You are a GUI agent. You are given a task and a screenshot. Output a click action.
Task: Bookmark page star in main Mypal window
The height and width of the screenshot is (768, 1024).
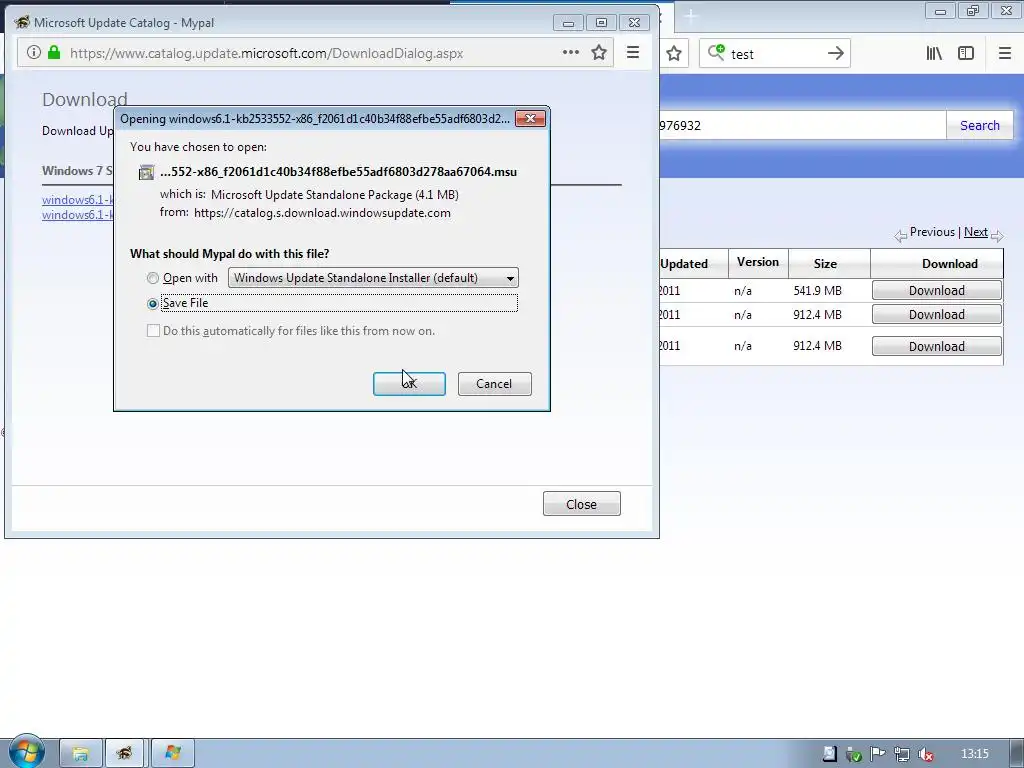(x=674, y=54)
